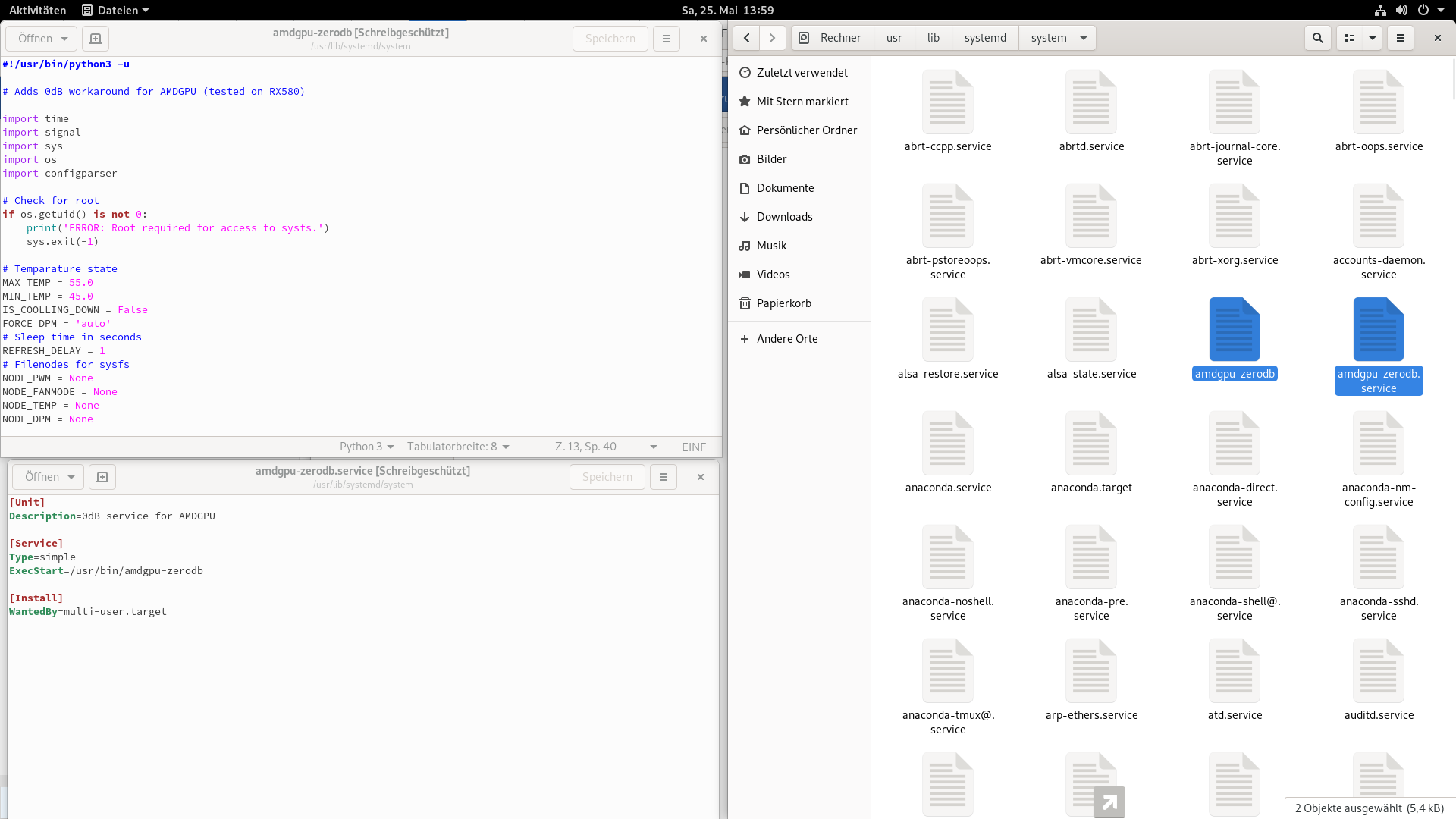Open hamburger menu in Files window
1456x819 pixels.
1401,38
